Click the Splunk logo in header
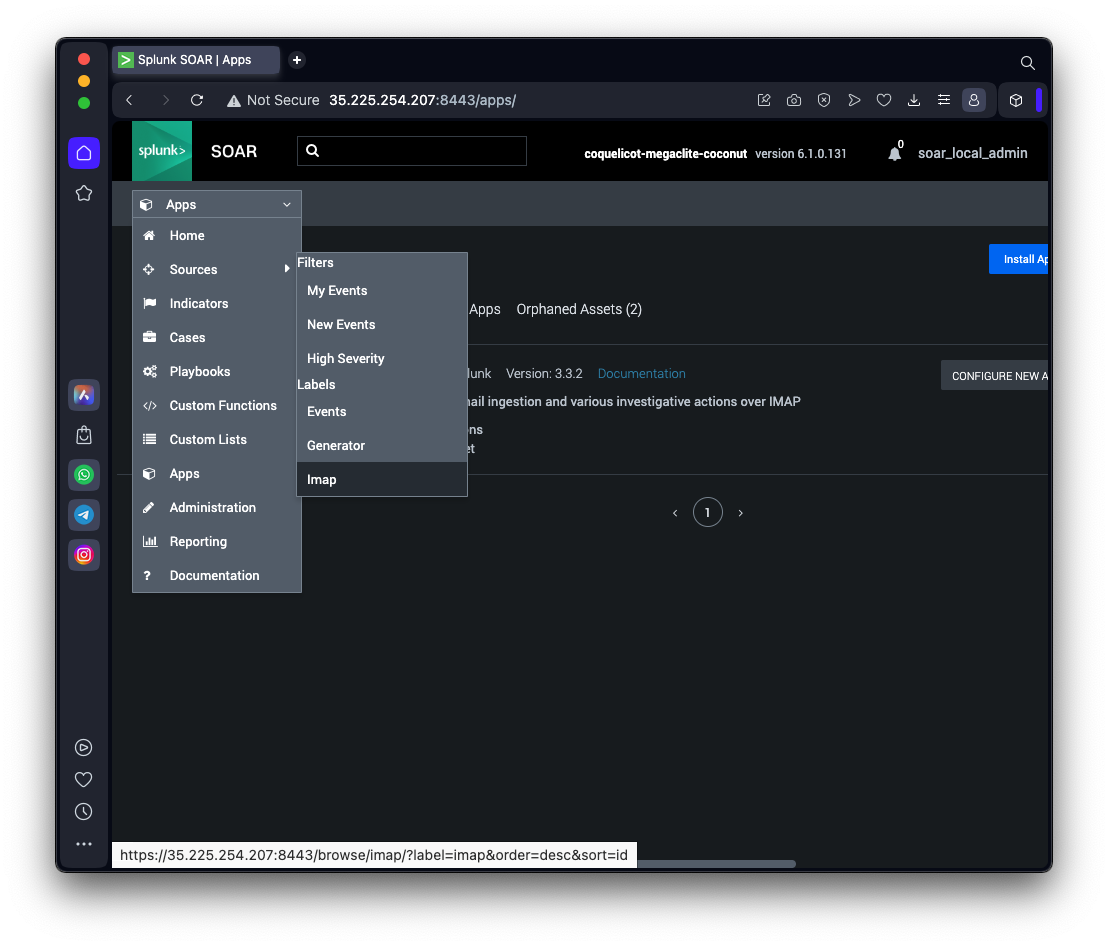 [161, 151]
